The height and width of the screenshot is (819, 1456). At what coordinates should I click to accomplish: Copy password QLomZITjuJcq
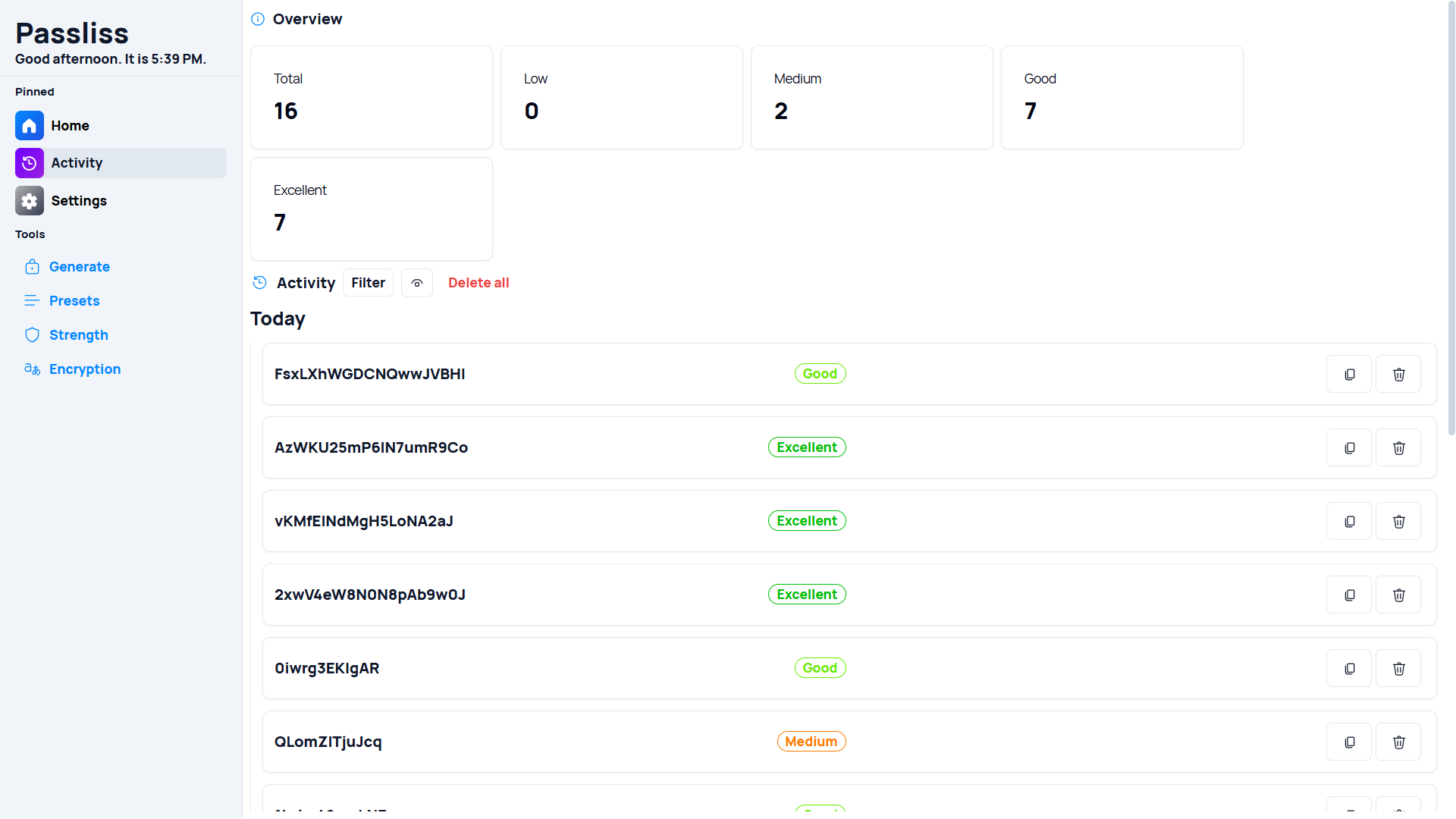(x=1349, y=742)
